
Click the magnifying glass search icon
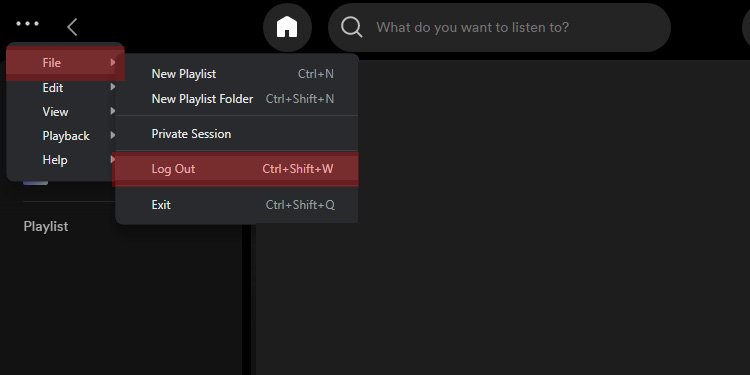point(352,27)
